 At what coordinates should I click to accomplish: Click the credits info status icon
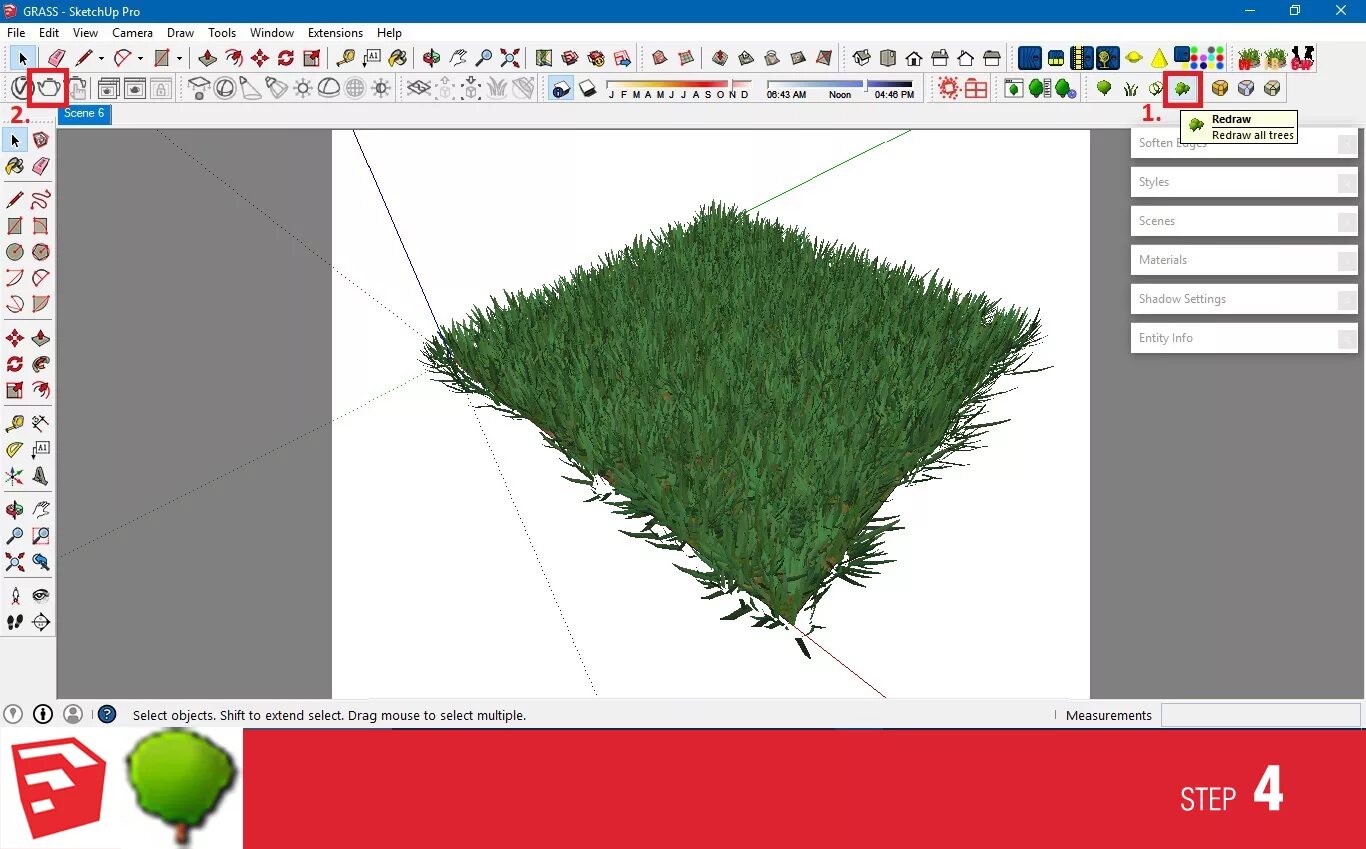tap(43, 714)
